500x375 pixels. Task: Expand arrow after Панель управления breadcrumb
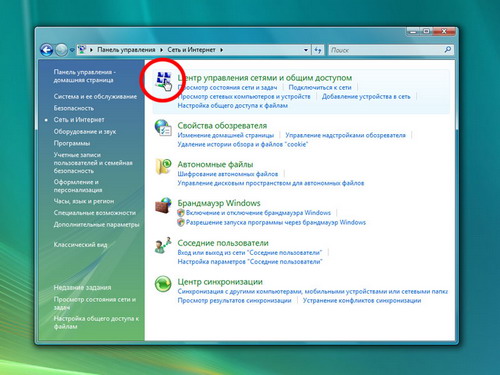(161, 50)
